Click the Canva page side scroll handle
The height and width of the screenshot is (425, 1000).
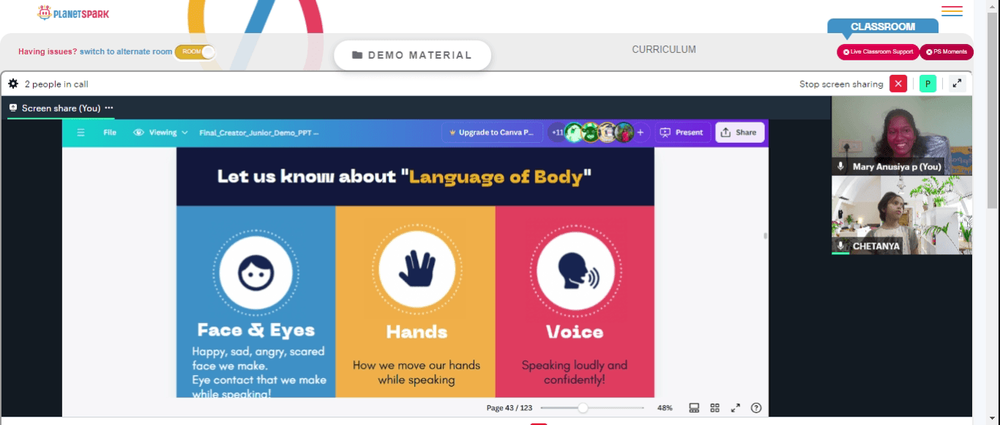point(765,236)
